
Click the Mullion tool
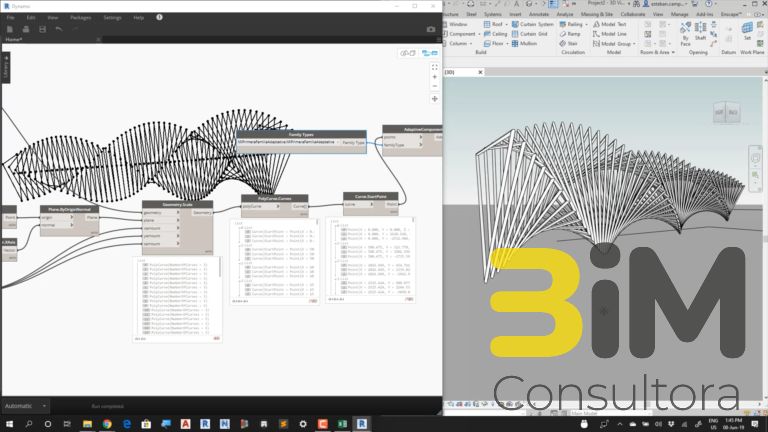[x=525, y=44]
